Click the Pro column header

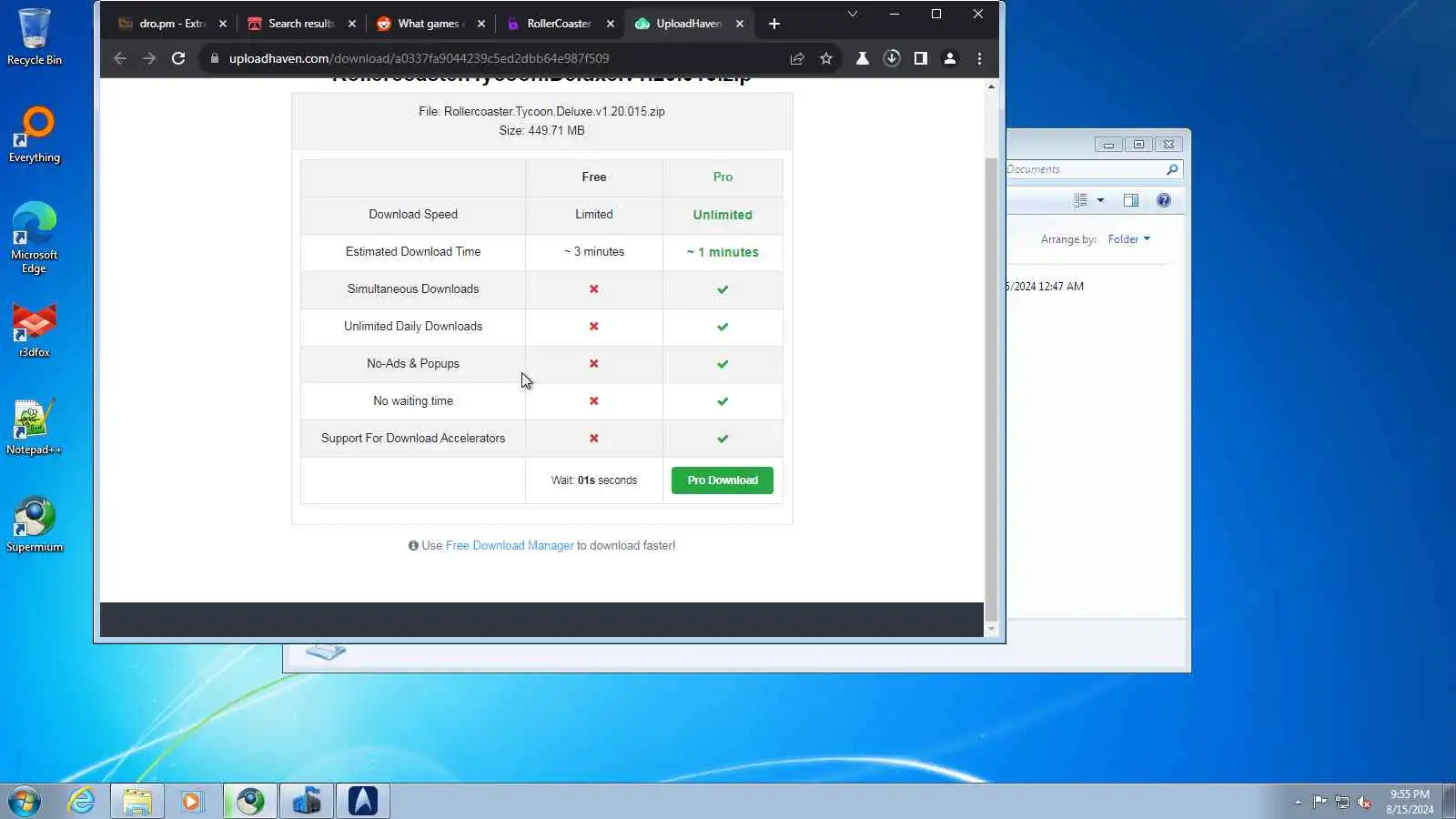tap(723, 177)
